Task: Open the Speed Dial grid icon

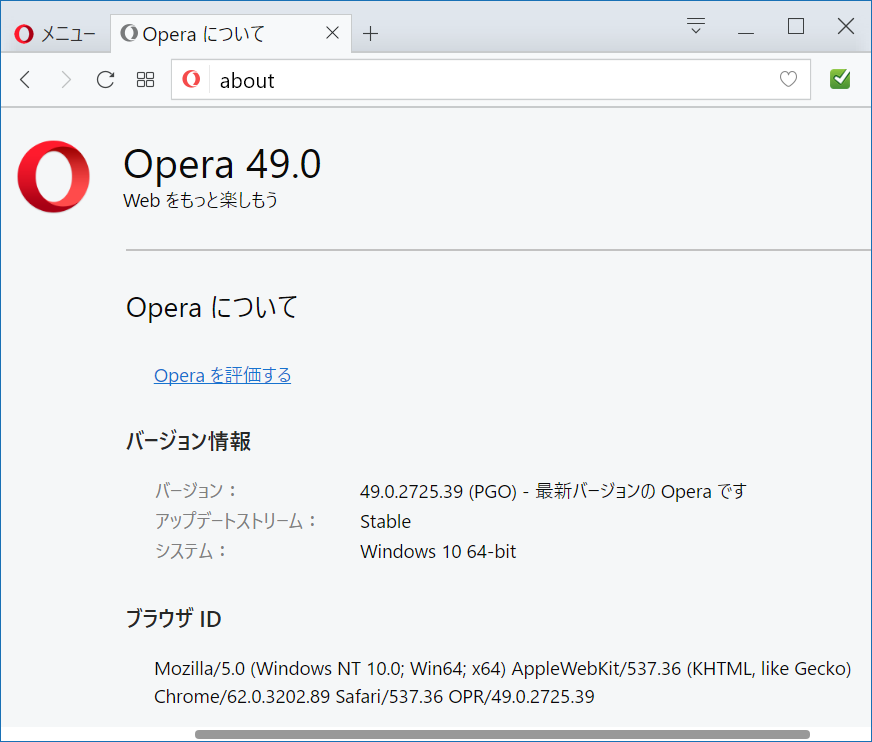Action: [x=145, y=80]
